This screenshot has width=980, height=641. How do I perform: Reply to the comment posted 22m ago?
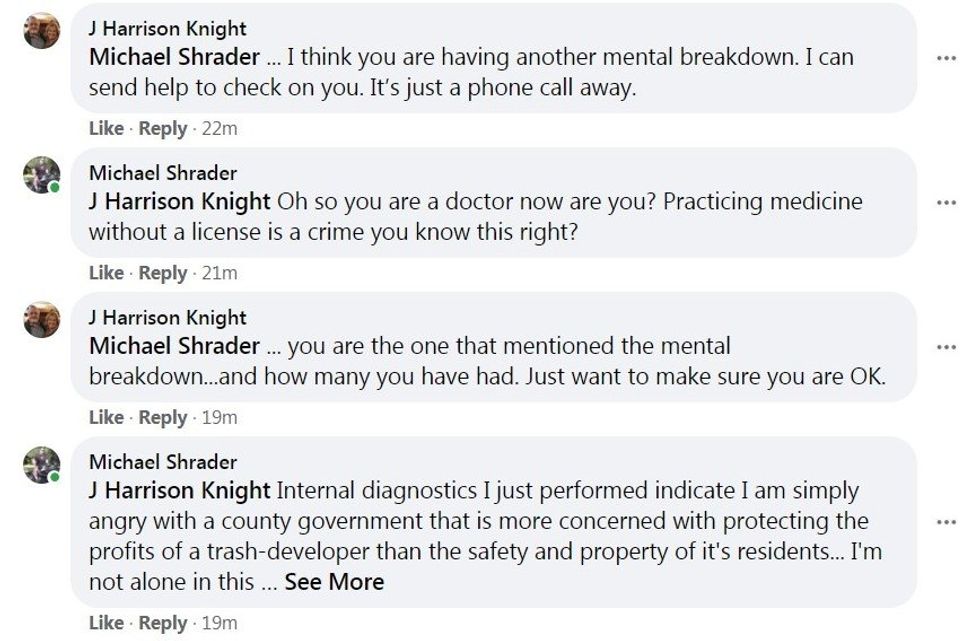click(x=163, y=129)
